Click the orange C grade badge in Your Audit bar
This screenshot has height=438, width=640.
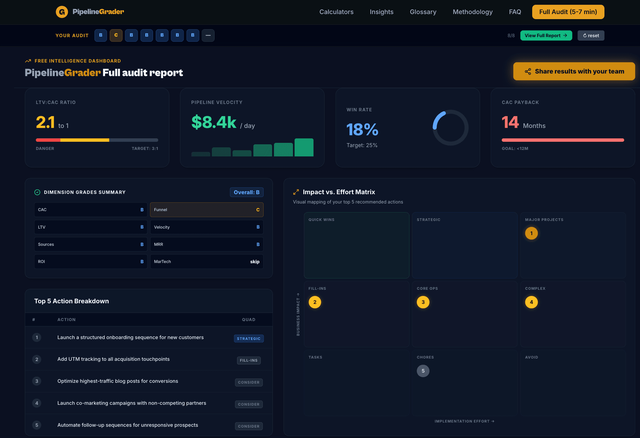(116, 36)
